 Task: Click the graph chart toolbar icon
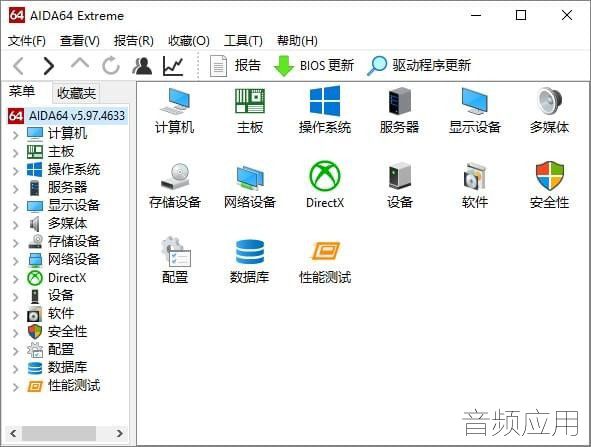[173, 66]
